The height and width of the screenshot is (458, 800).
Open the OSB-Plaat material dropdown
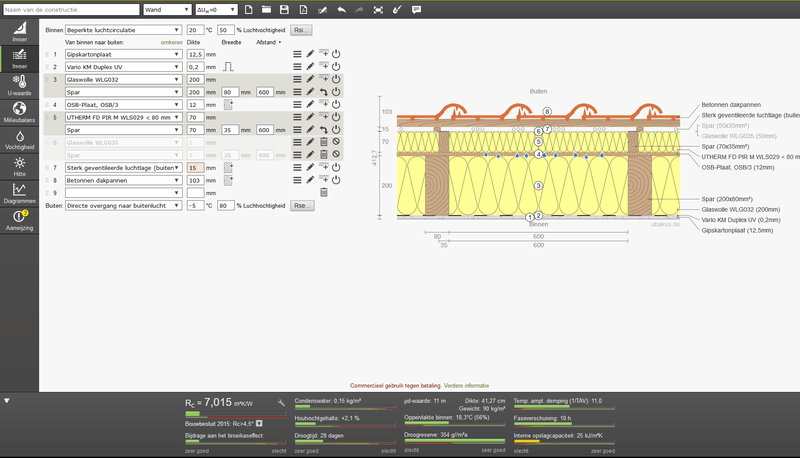point(123,104)
